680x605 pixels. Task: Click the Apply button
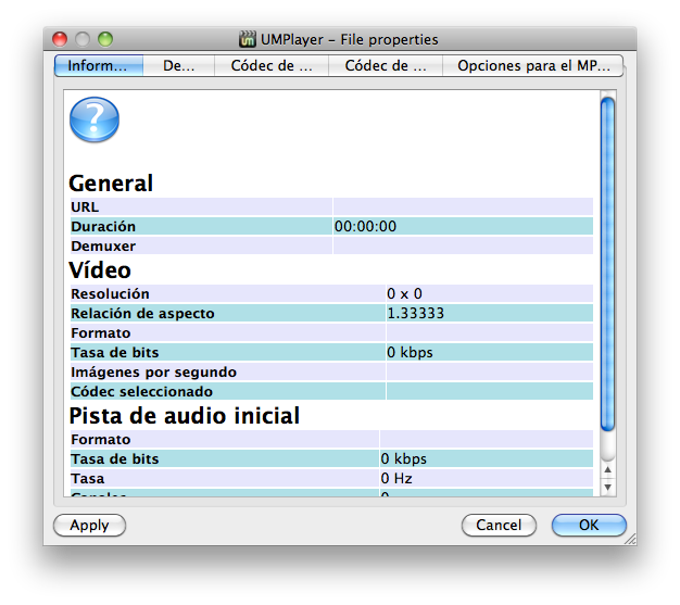[89, 525]
